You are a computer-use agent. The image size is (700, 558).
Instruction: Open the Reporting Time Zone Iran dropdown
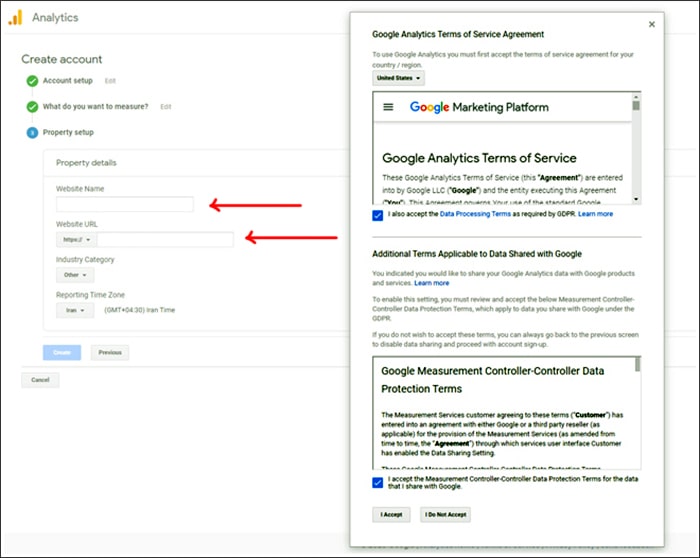pos(75,310)
